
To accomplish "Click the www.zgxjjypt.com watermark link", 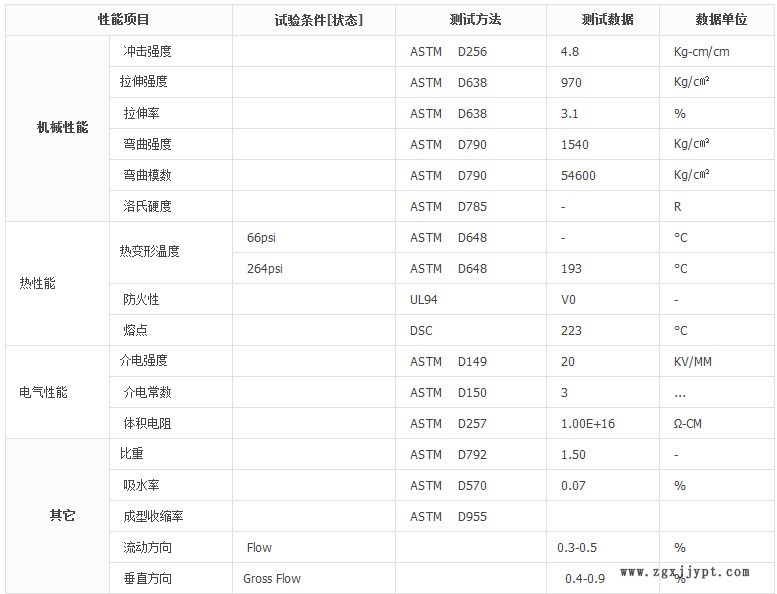I will pyautogui.click(x=684, y=572).
